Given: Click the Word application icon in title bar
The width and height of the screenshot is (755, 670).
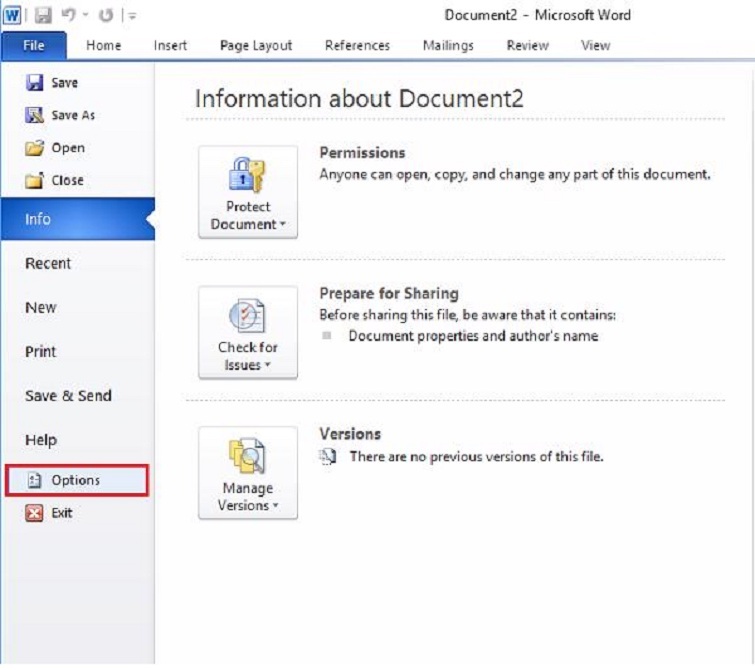Looking at the screenshot, I should (12, 15).
